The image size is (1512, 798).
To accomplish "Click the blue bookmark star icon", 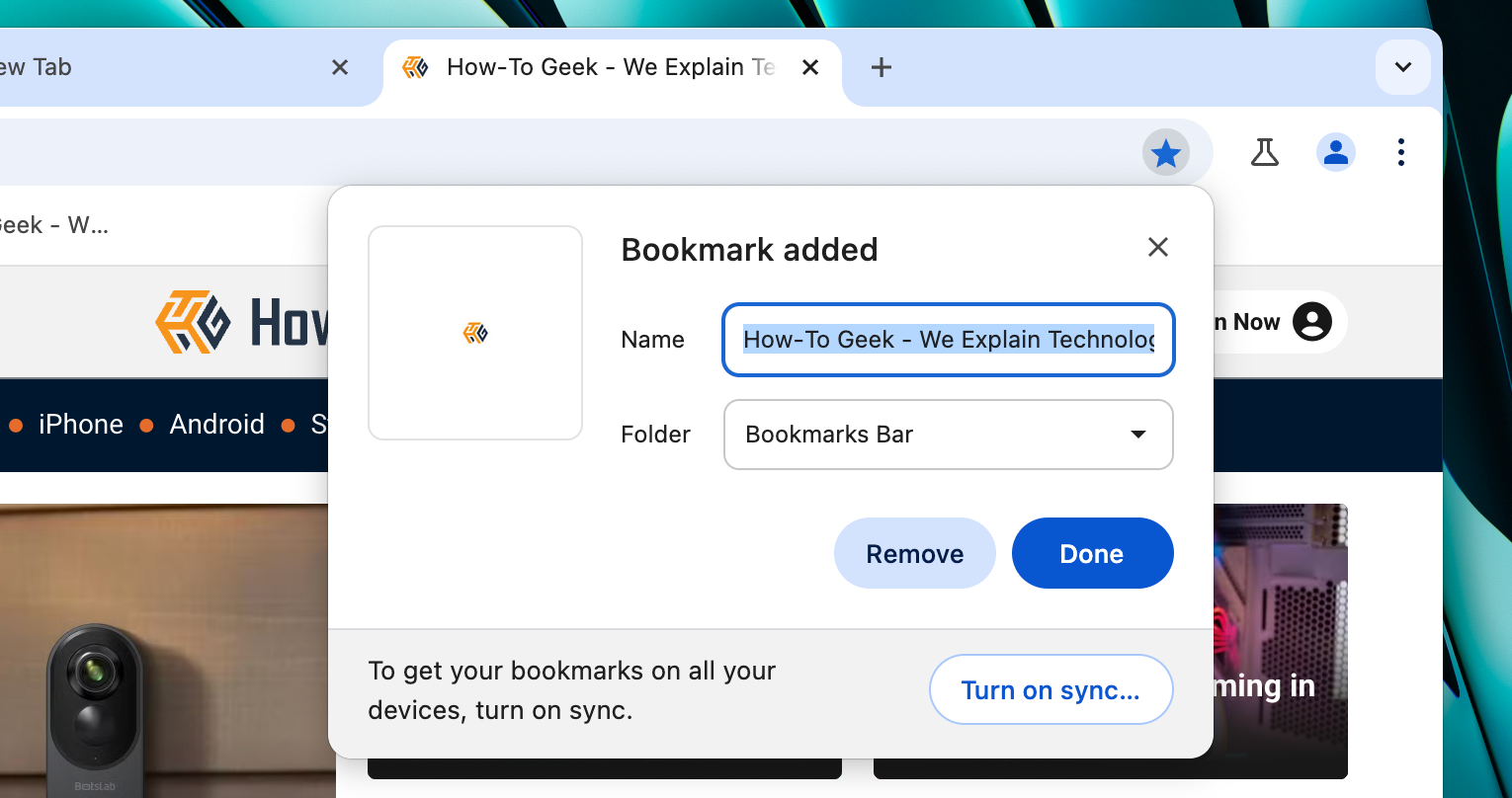I will 1166,153.
